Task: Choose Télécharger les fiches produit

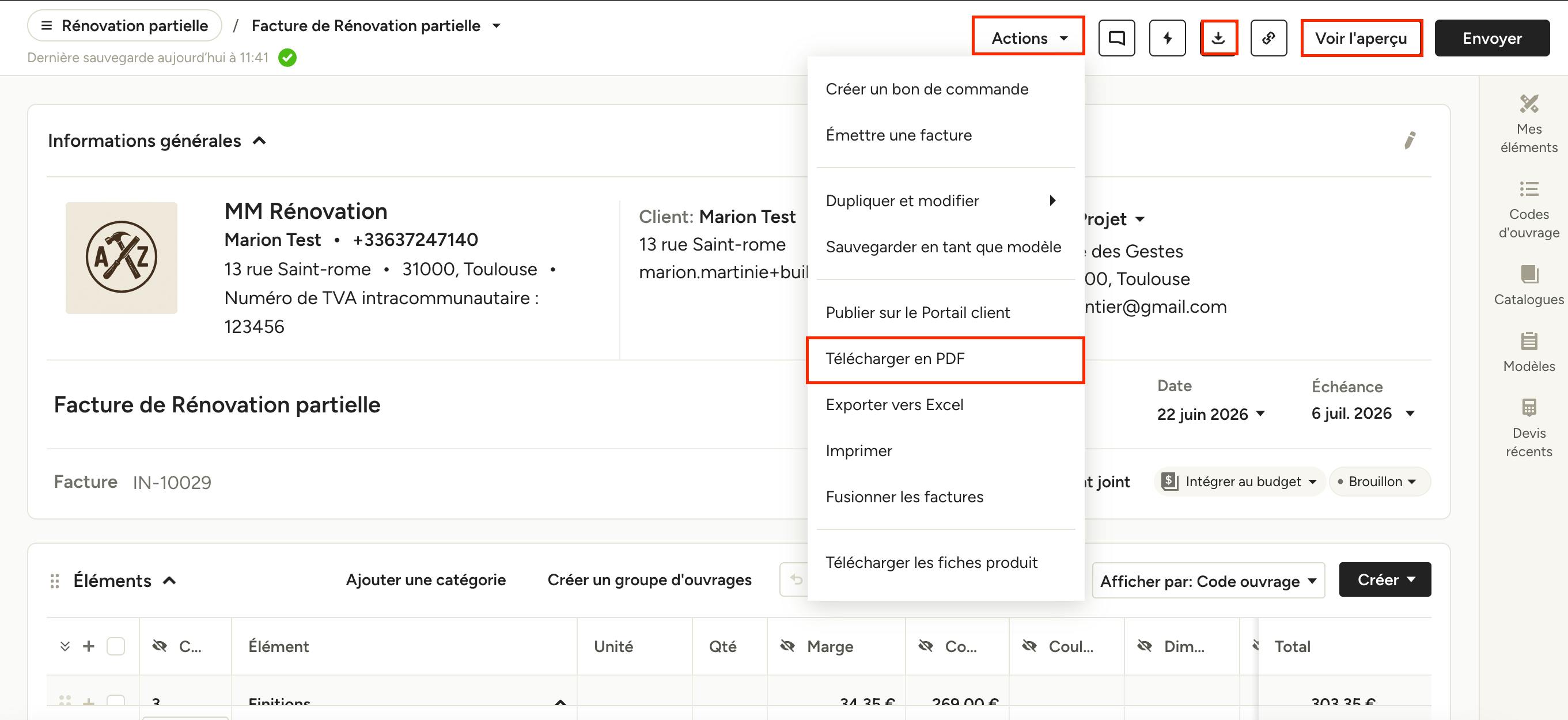Action: (x=945, y=563)
